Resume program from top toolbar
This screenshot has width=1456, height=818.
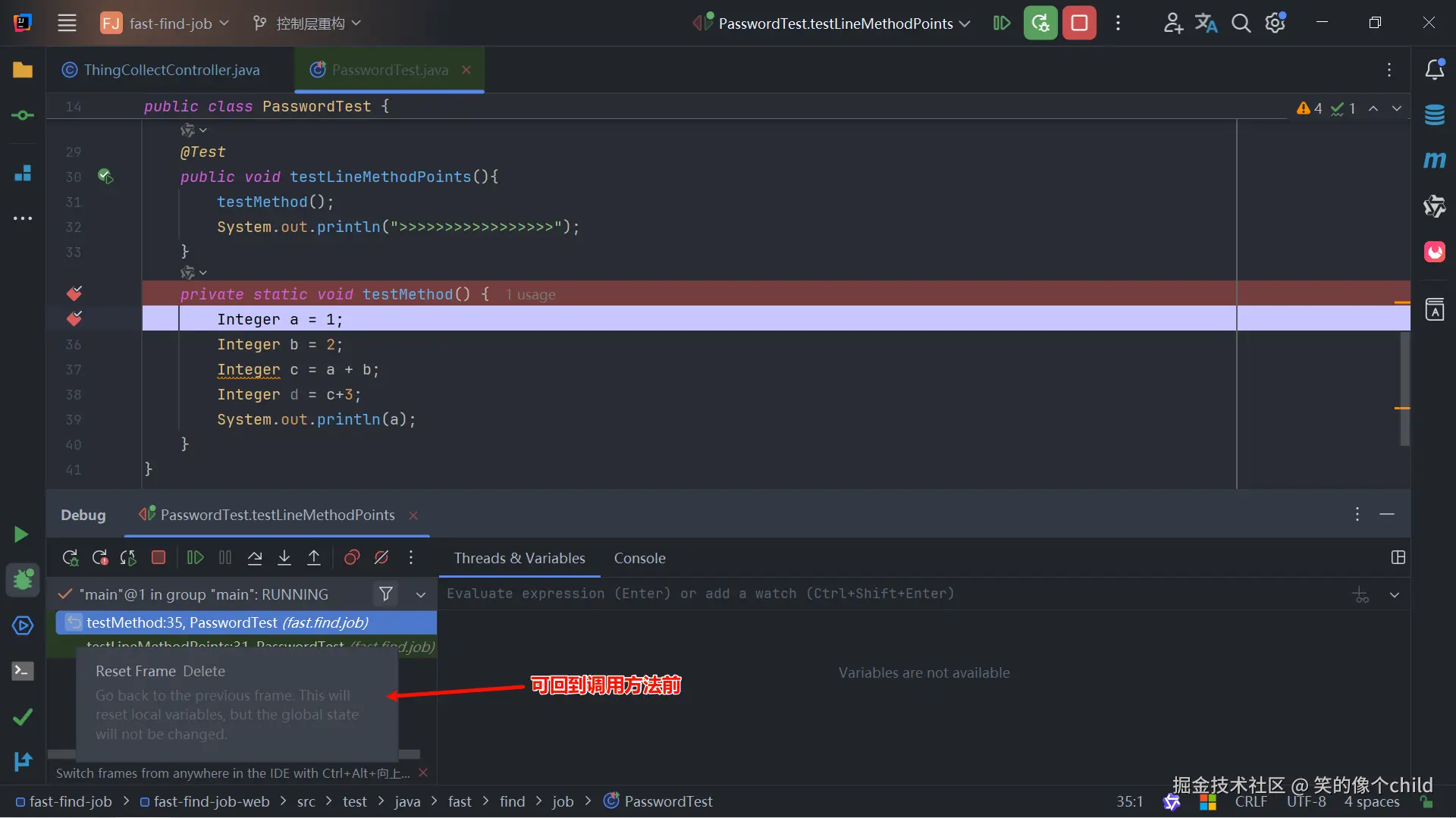[x=1002, y=23]
